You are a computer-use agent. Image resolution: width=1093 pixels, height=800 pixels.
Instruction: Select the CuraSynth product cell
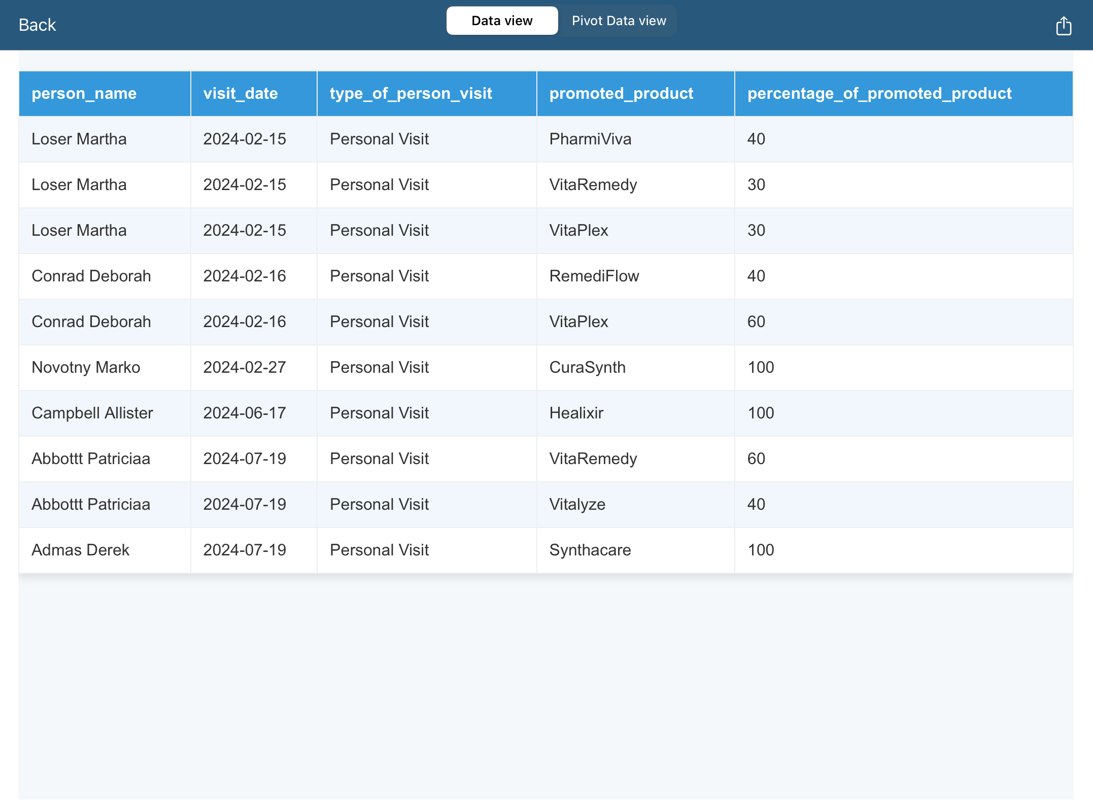587,367
